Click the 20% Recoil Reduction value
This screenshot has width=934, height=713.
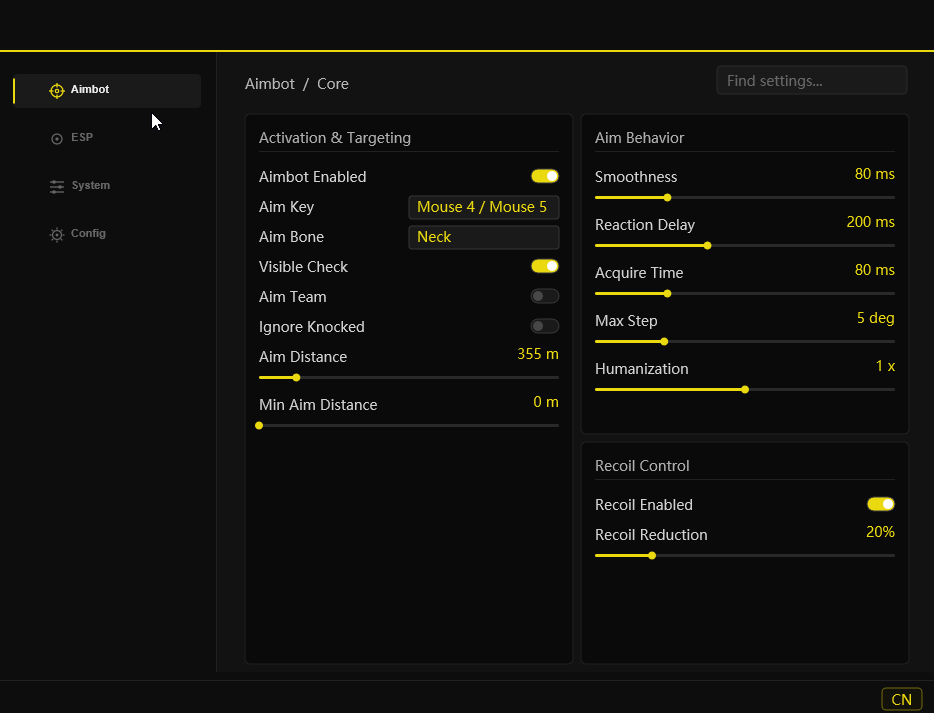[x=880, y=532]
